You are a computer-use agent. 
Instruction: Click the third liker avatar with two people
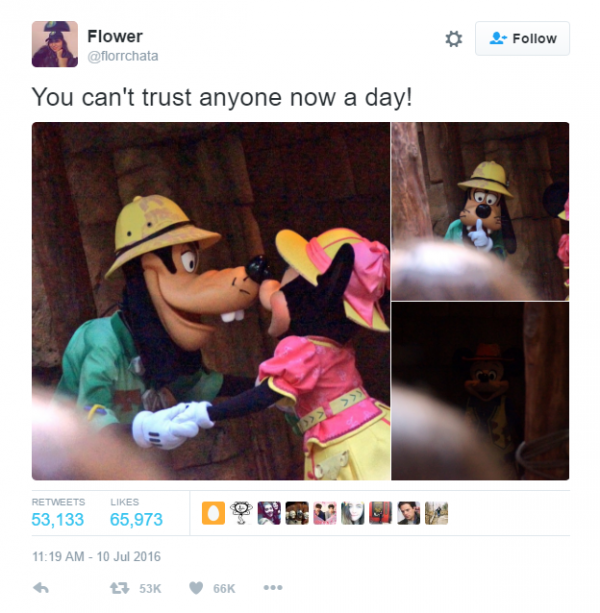(x=269, y=513)
